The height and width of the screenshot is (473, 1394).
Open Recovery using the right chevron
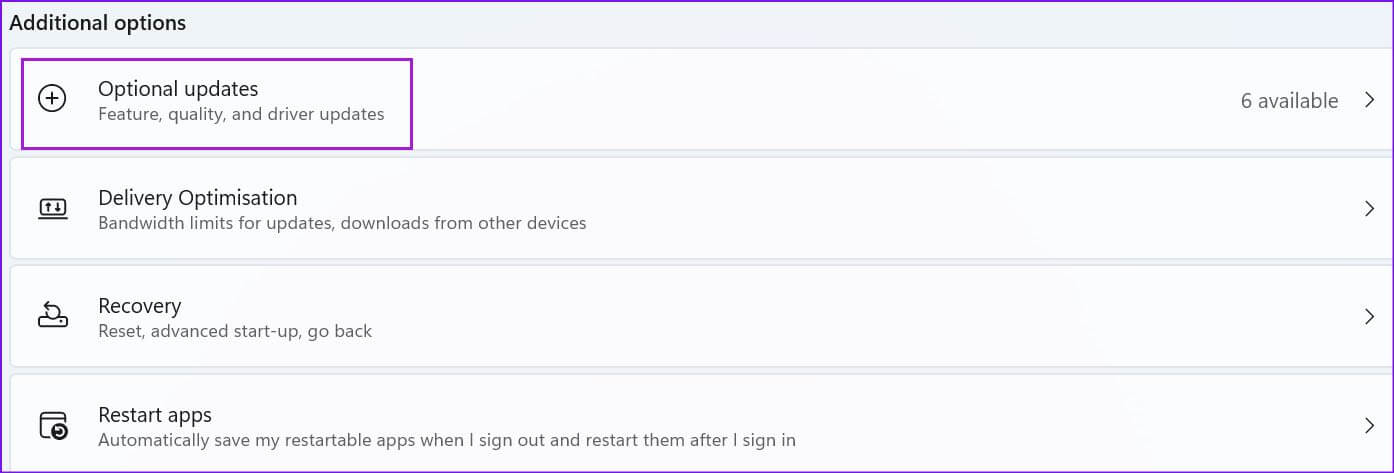[x=1370, y=317]
